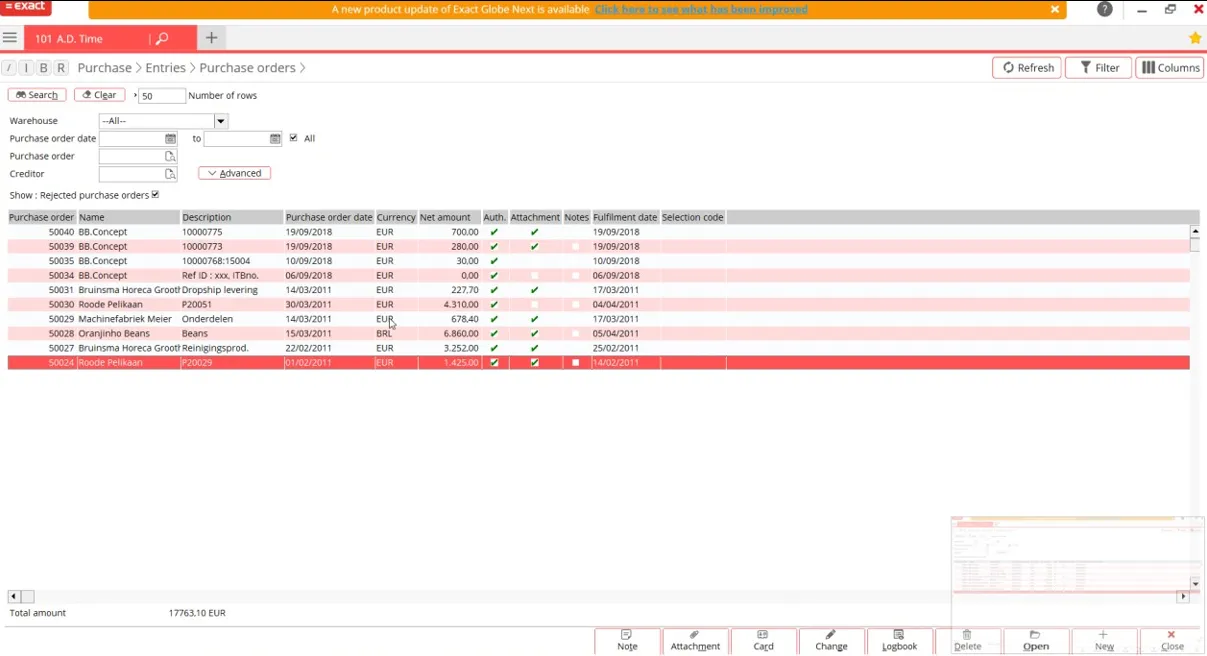
Task: Browse creditors lookup icon
Action: coord(170,175)
